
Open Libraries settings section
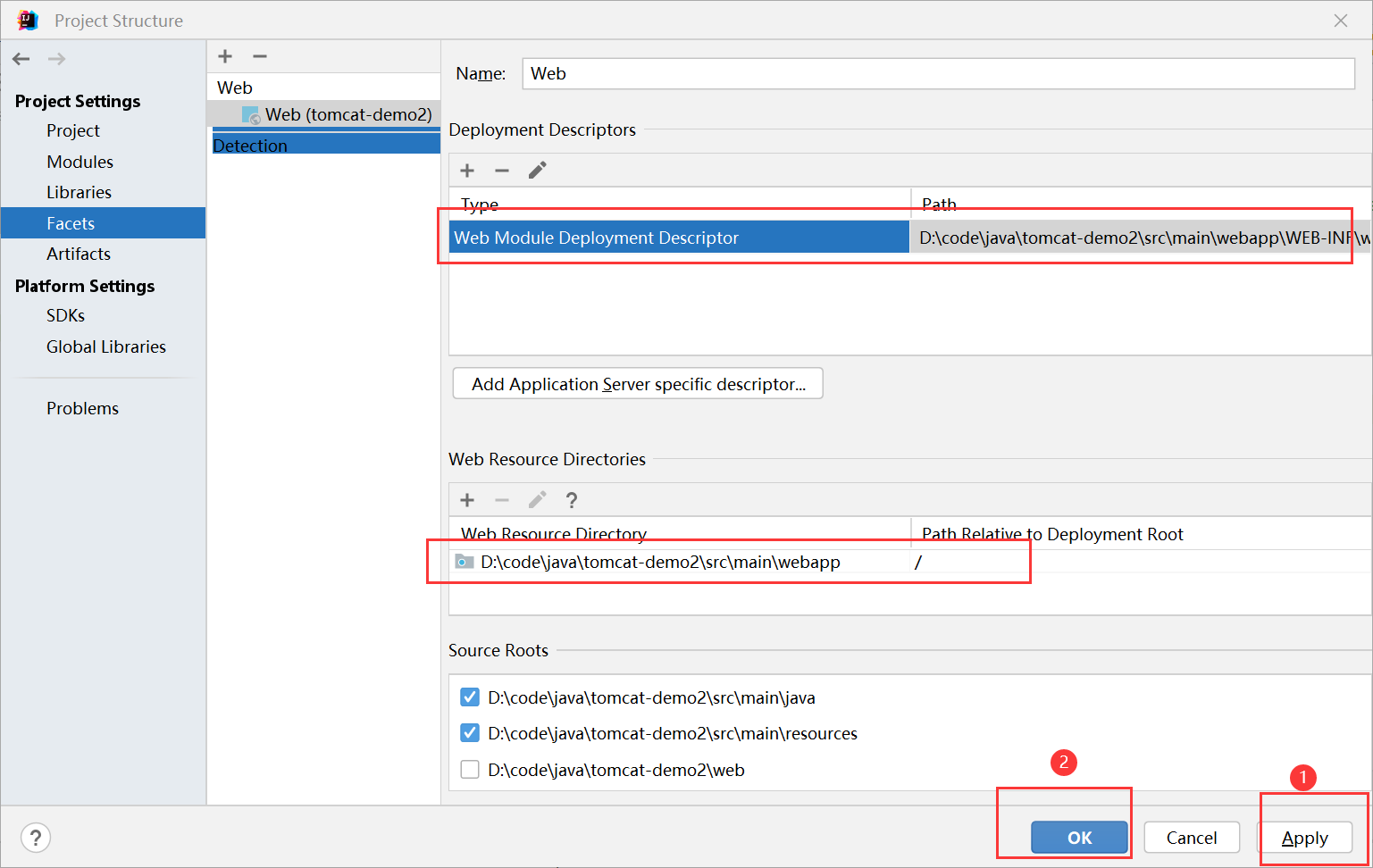pyautogui.click(x=80, y=192)
